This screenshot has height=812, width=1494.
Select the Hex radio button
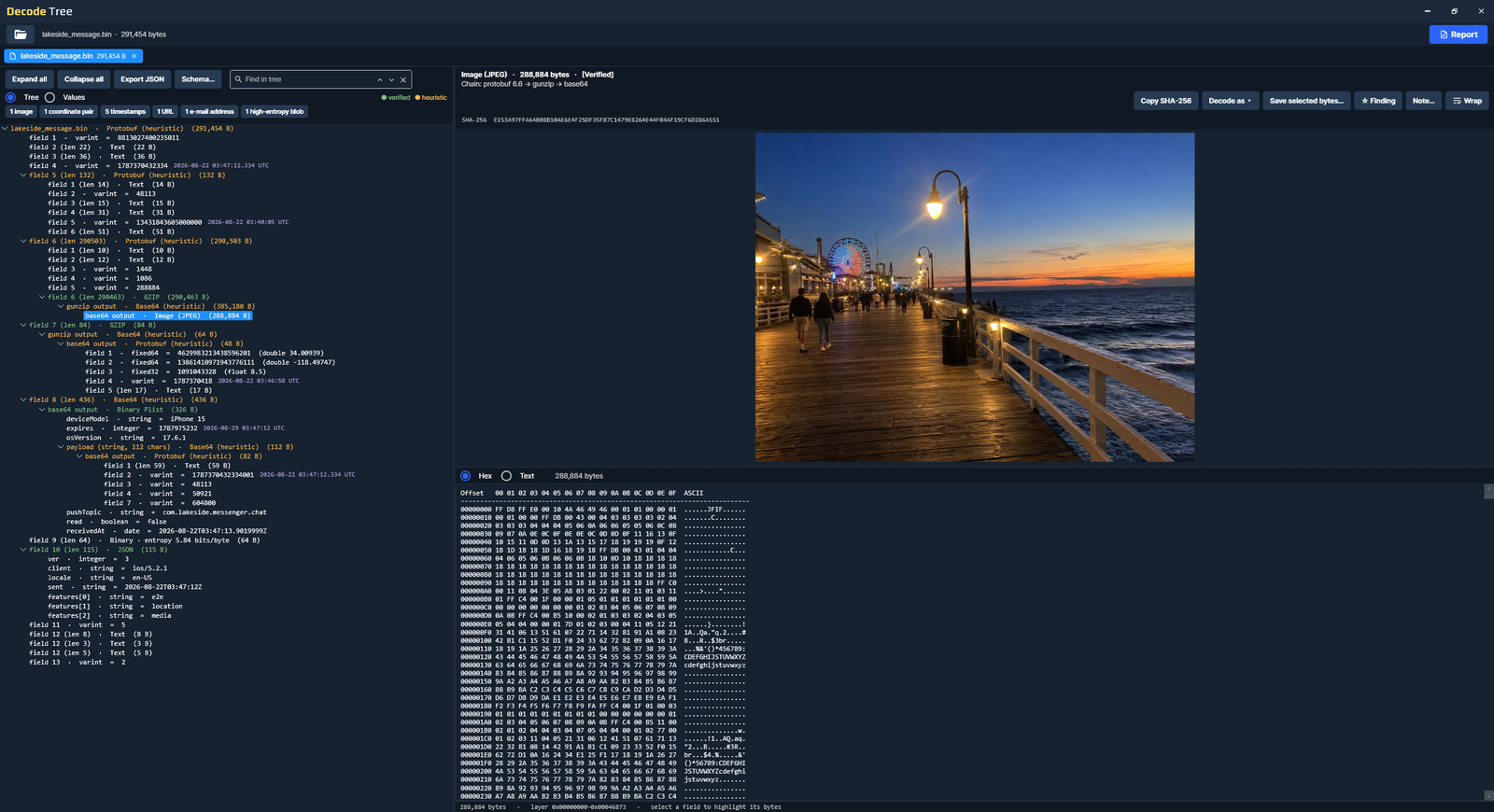click(x=465, y=476)
